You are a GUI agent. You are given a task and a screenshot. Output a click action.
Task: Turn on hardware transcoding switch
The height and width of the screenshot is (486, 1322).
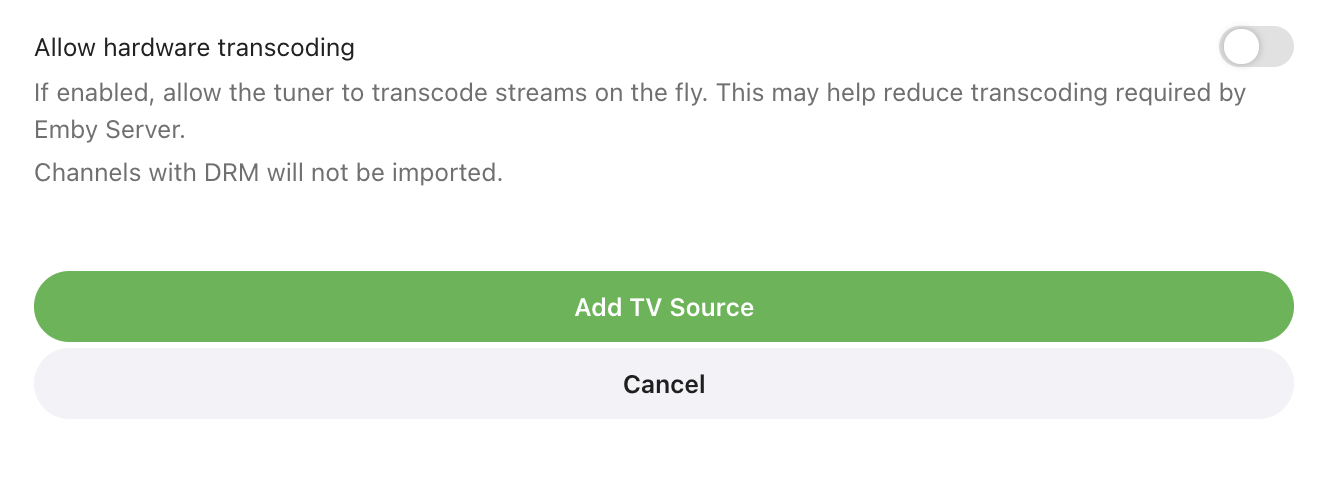coord(1255,47)
